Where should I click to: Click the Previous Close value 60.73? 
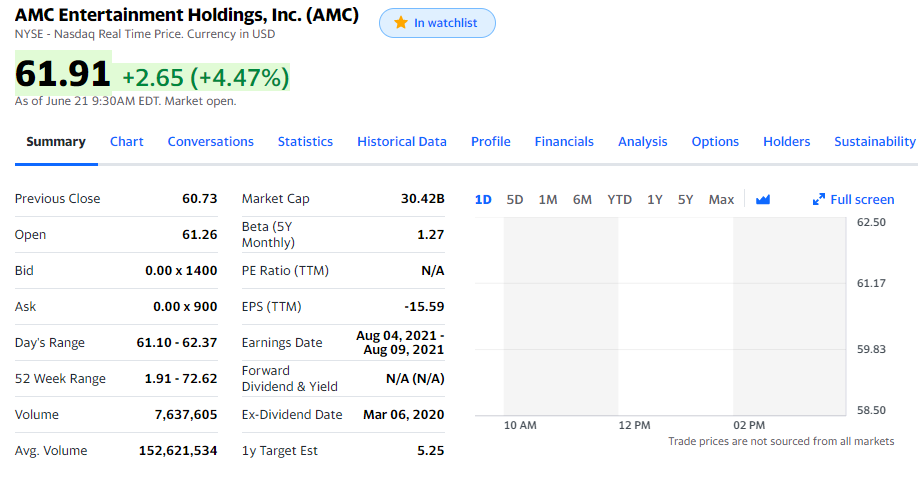pos(200,199)
